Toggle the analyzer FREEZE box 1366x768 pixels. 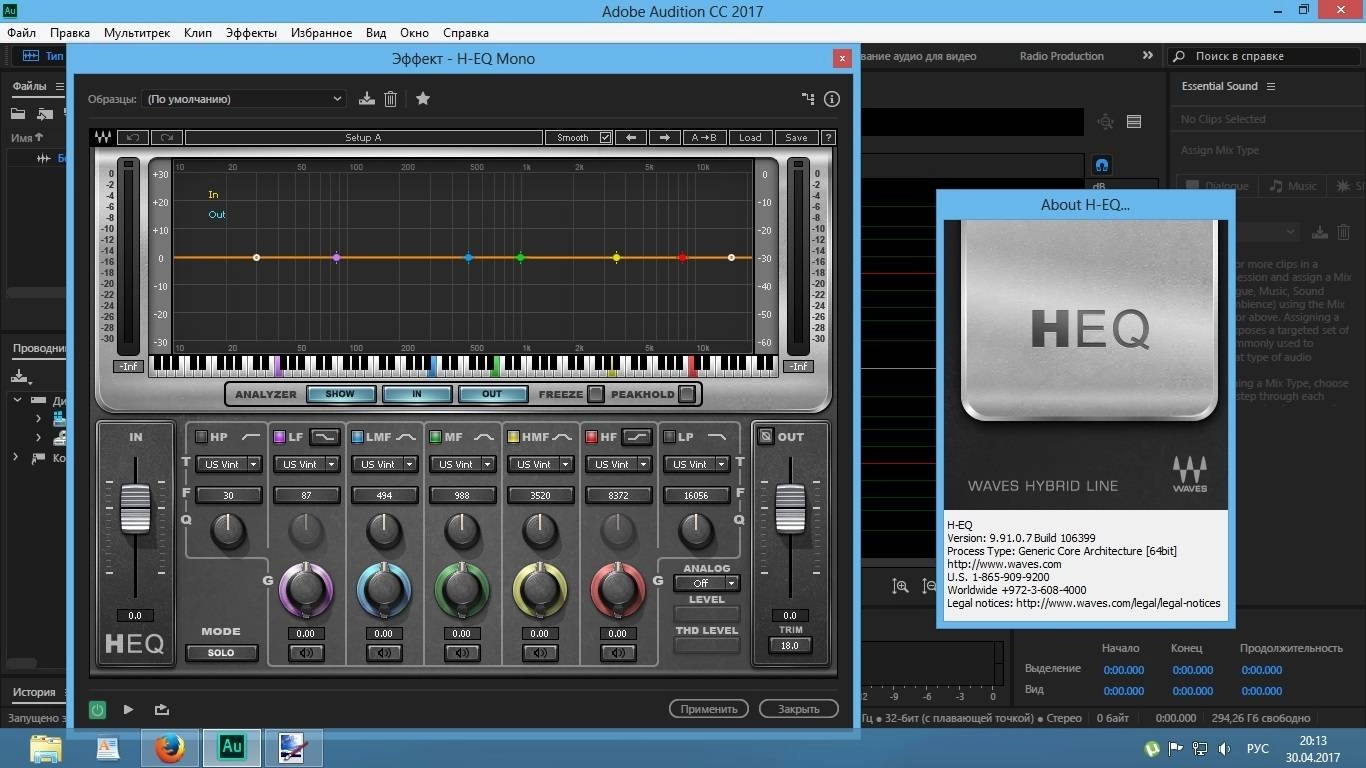pos(595,394)
